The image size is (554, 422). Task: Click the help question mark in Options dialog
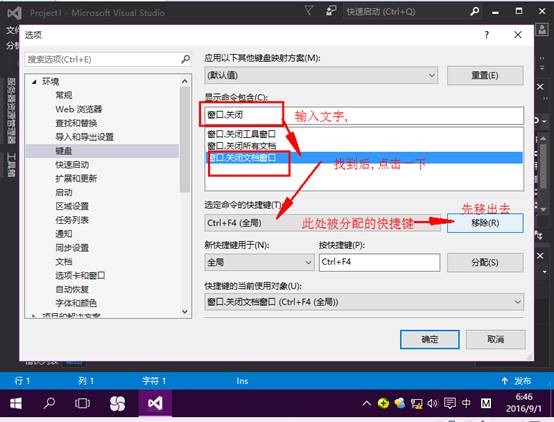point(487,35)
